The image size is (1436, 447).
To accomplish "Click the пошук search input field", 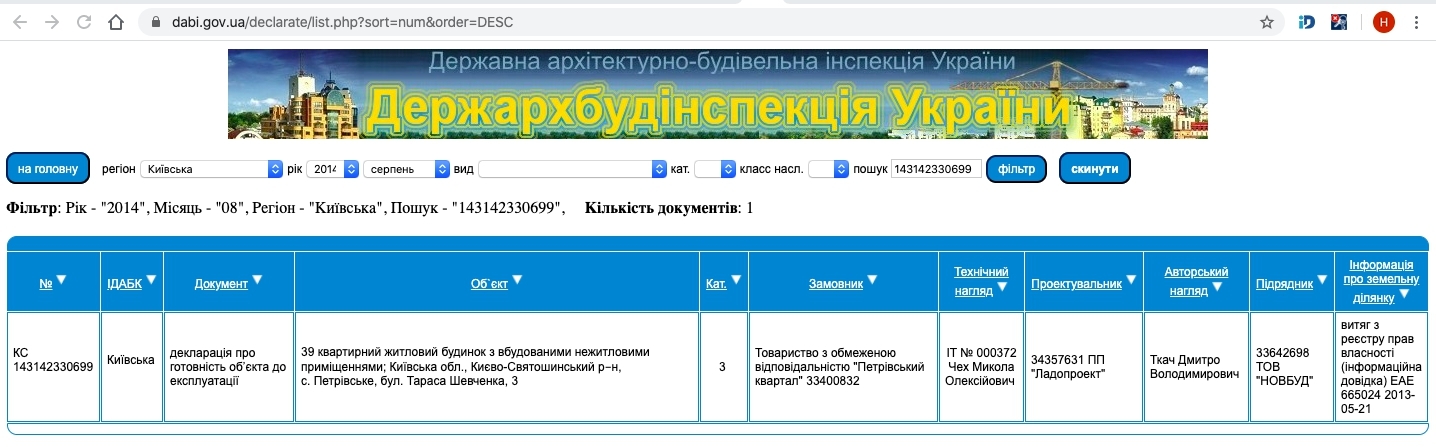I will pos(936,169).
